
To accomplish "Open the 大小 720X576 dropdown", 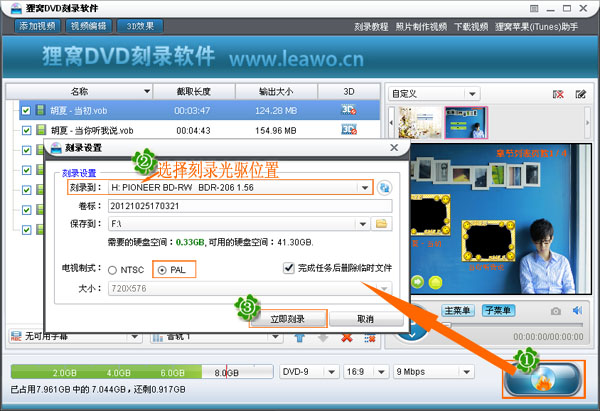I will (384, 288).
